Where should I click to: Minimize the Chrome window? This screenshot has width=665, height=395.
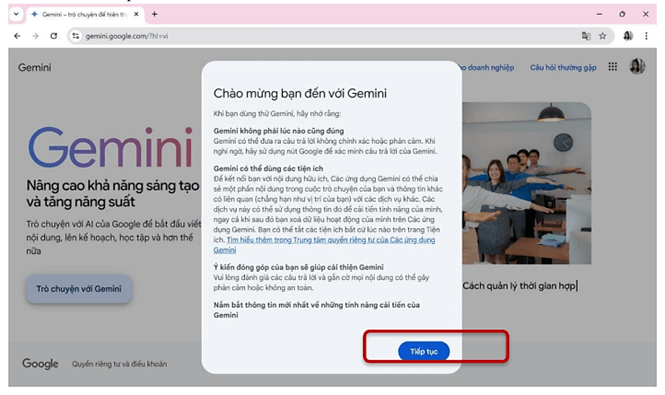pos(599,14)
